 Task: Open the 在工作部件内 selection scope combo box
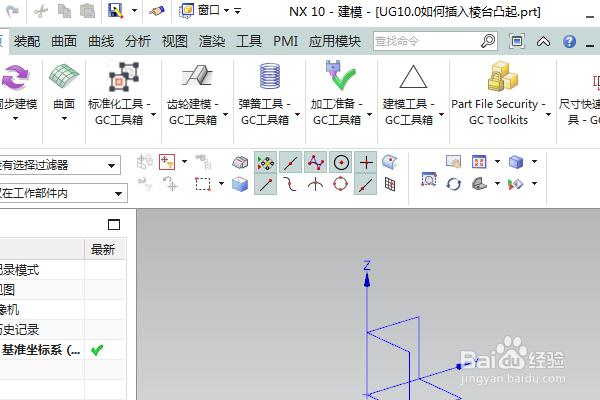(x=64, y=193)
